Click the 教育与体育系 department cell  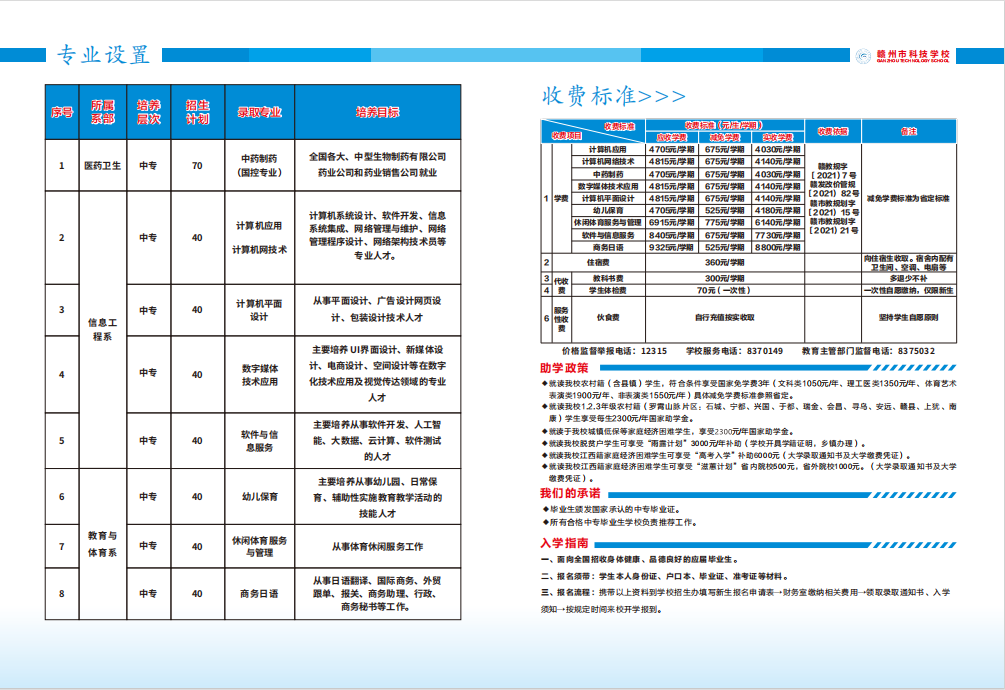[103, 544]
